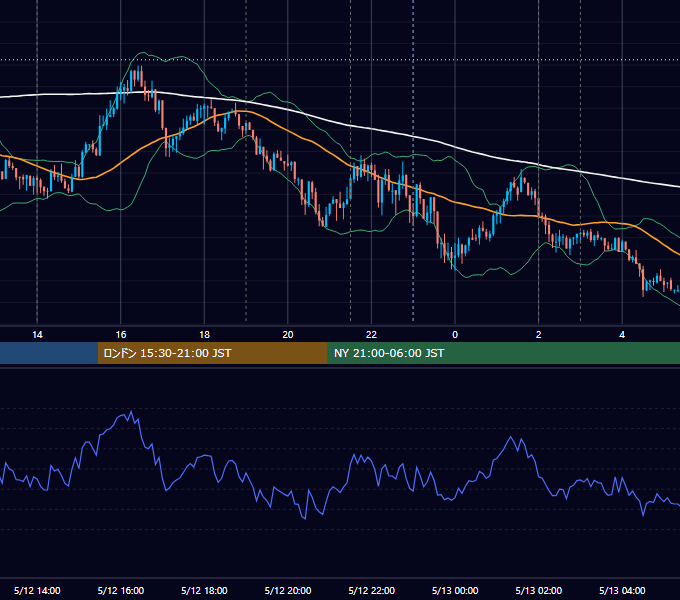Click the 5/12 20:00 date label
Screen dimensions: 680x600
click(x=288, y=590)
